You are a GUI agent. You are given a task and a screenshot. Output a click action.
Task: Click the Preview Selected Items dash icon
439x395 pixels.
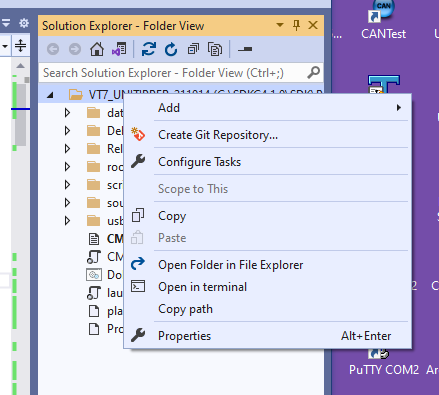[x=245, y=49]
